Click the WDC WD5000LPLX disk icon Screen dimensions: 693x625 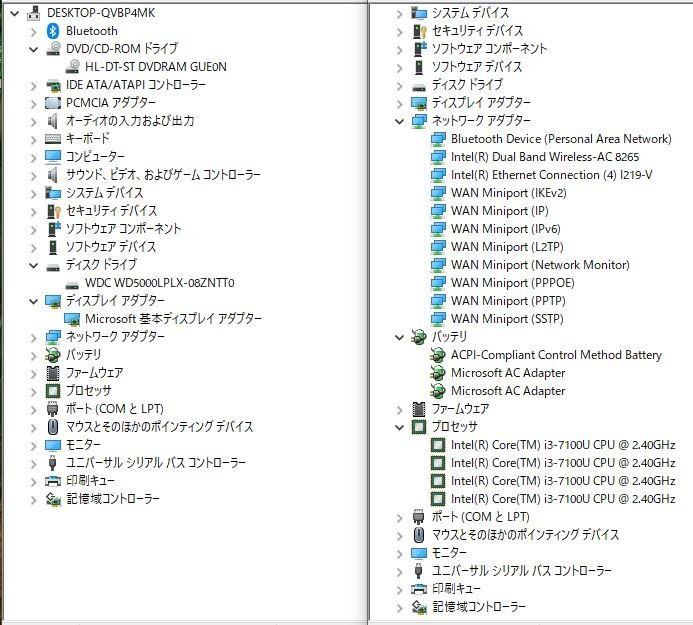tap(72, 284)
